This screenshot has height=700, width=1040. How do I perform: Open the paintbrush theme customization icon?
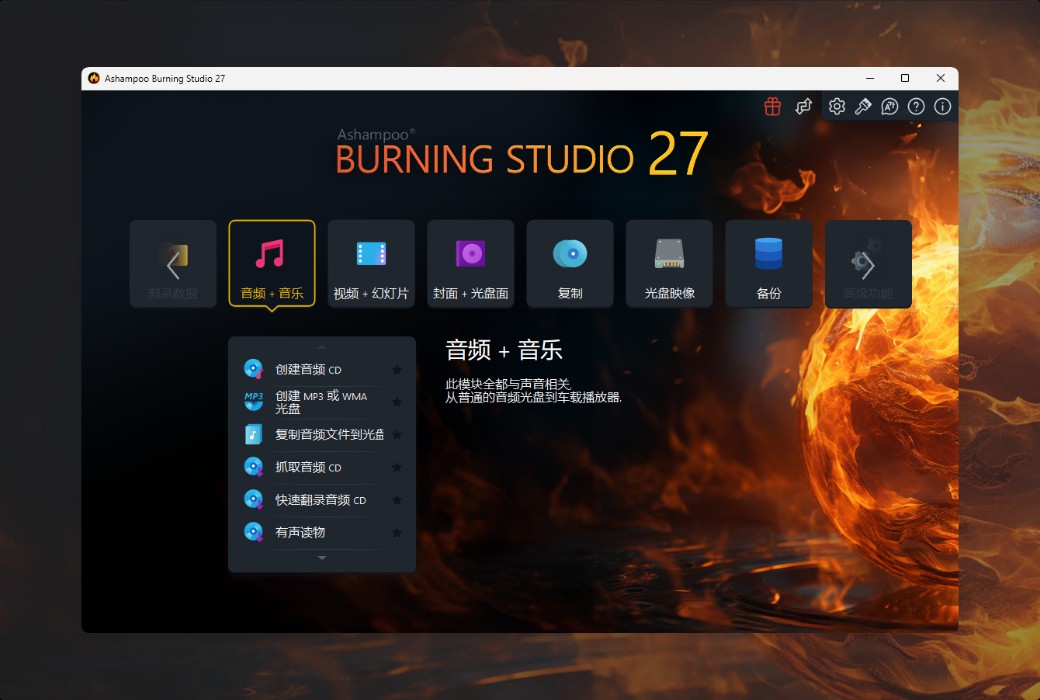[x=862, y=105]
